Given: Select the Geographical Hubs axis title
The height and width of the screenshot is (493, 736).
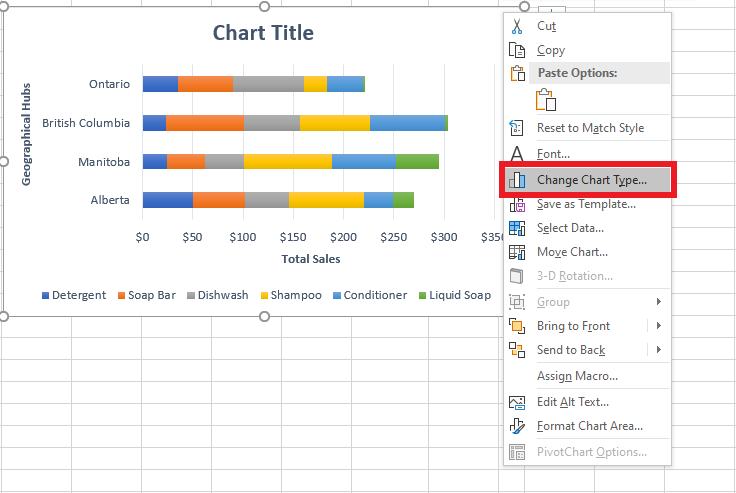Looking at the screenshot, I should (x=26, y=134).
